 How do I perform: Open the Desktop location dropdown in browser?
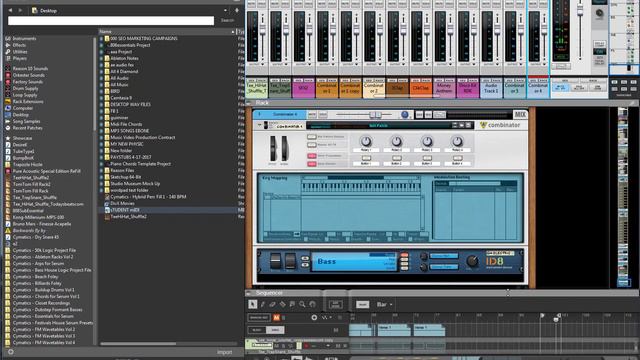point(225,11)
